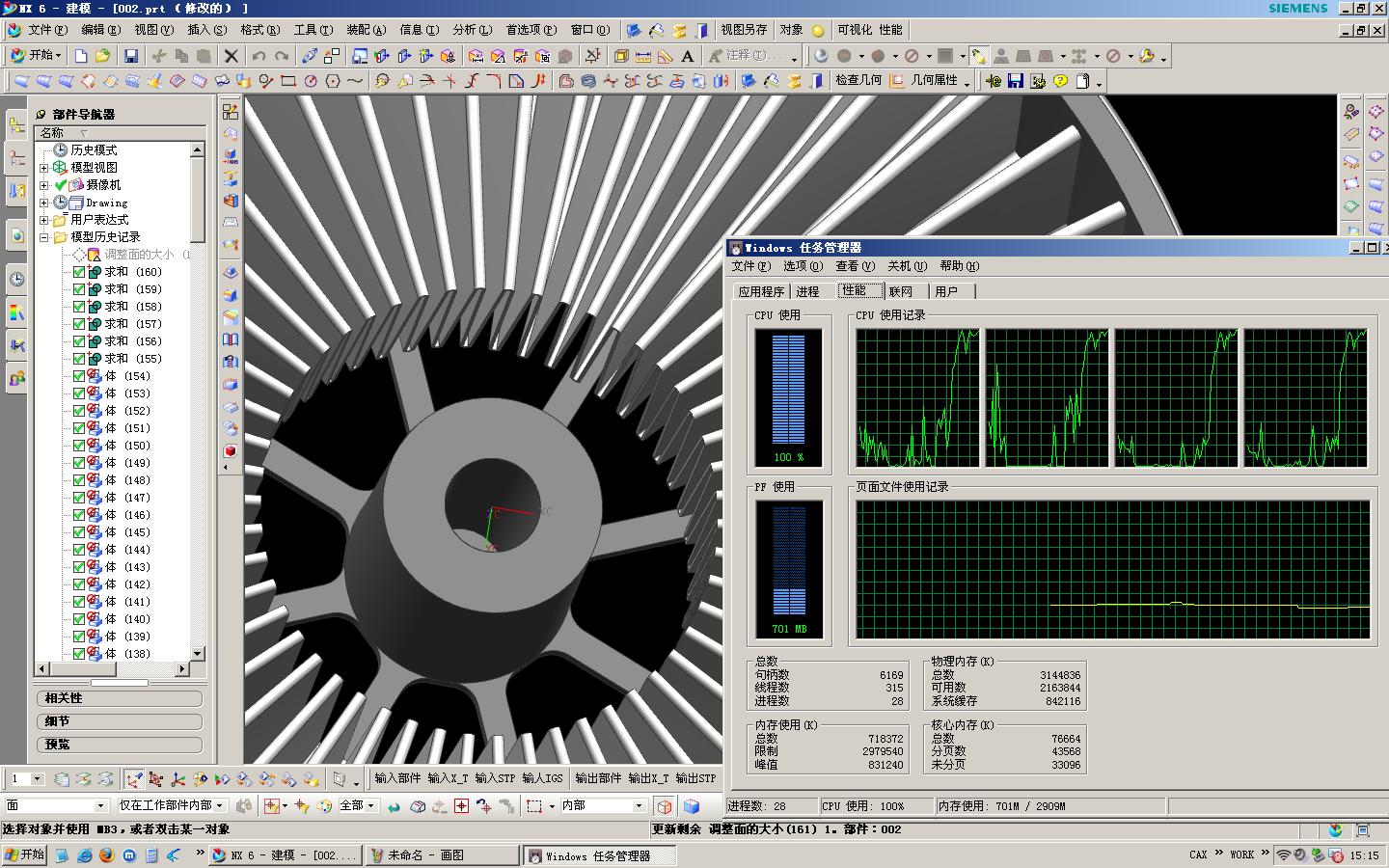Image resolution: width=1389 pixels, height=868 pixels.
Task: Select the Rectangle sketch tool icon
Action: click(x=288, y=81)
